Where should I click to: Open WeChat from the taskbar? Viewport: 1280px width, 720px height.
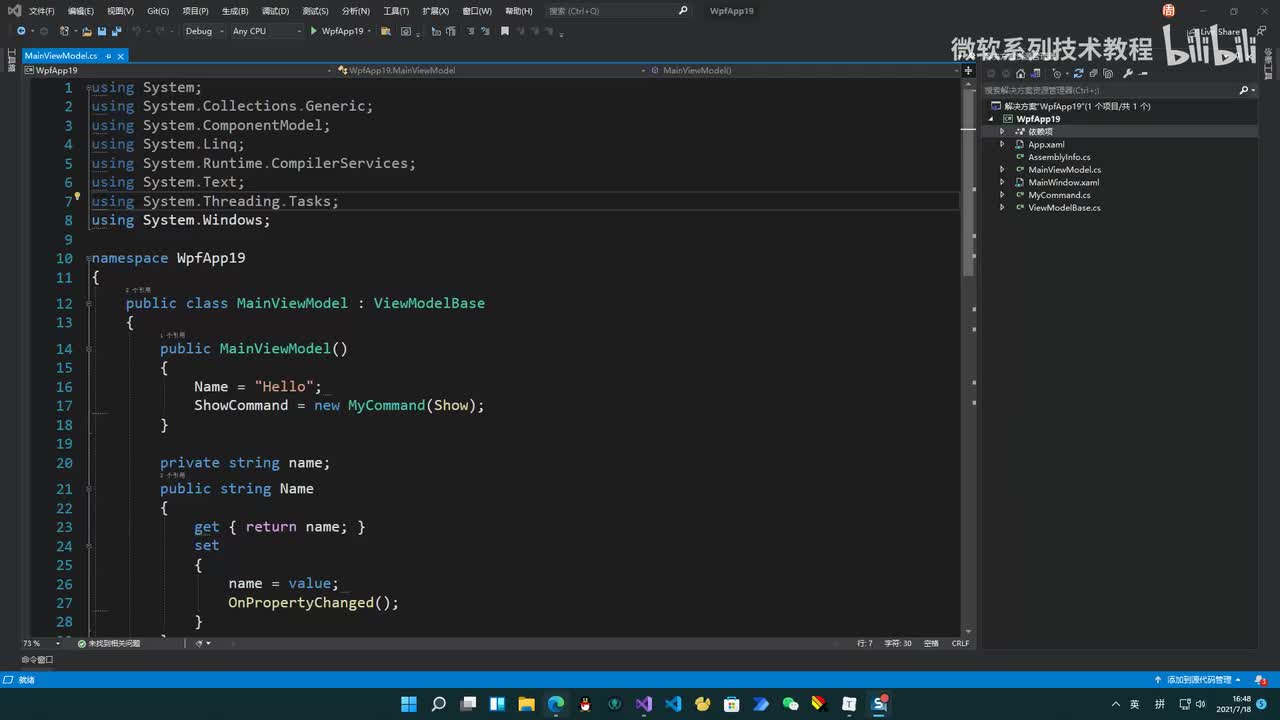point(790,704)
